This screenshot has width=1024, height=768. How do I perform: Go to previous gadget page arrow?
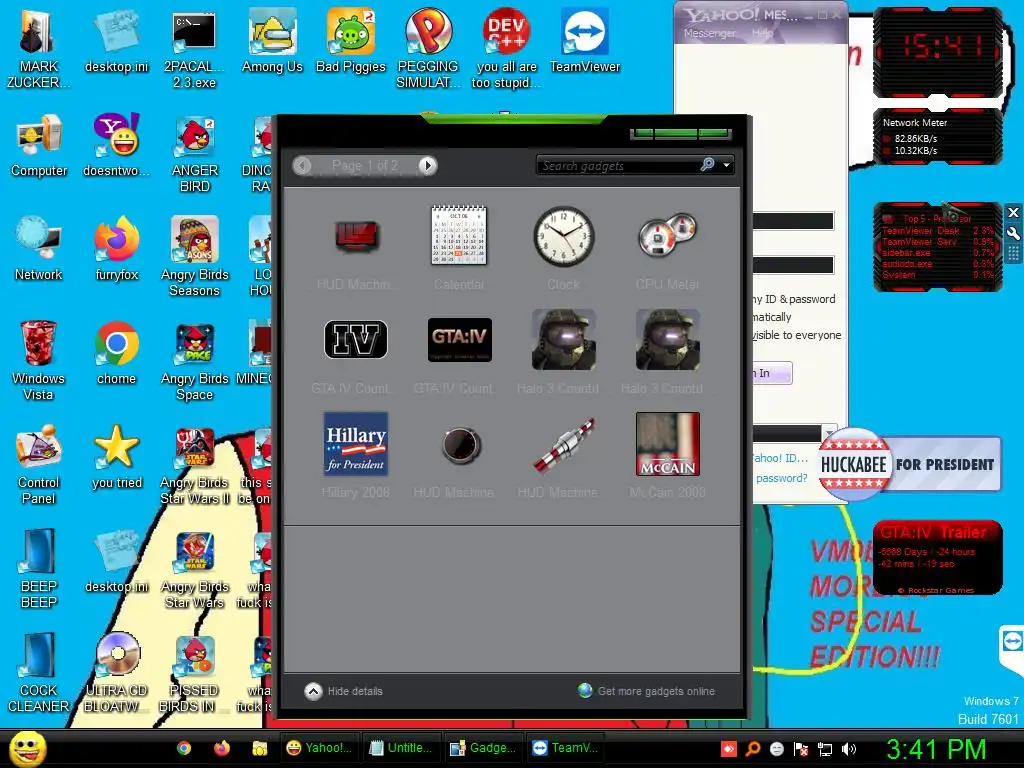[302, 165]
